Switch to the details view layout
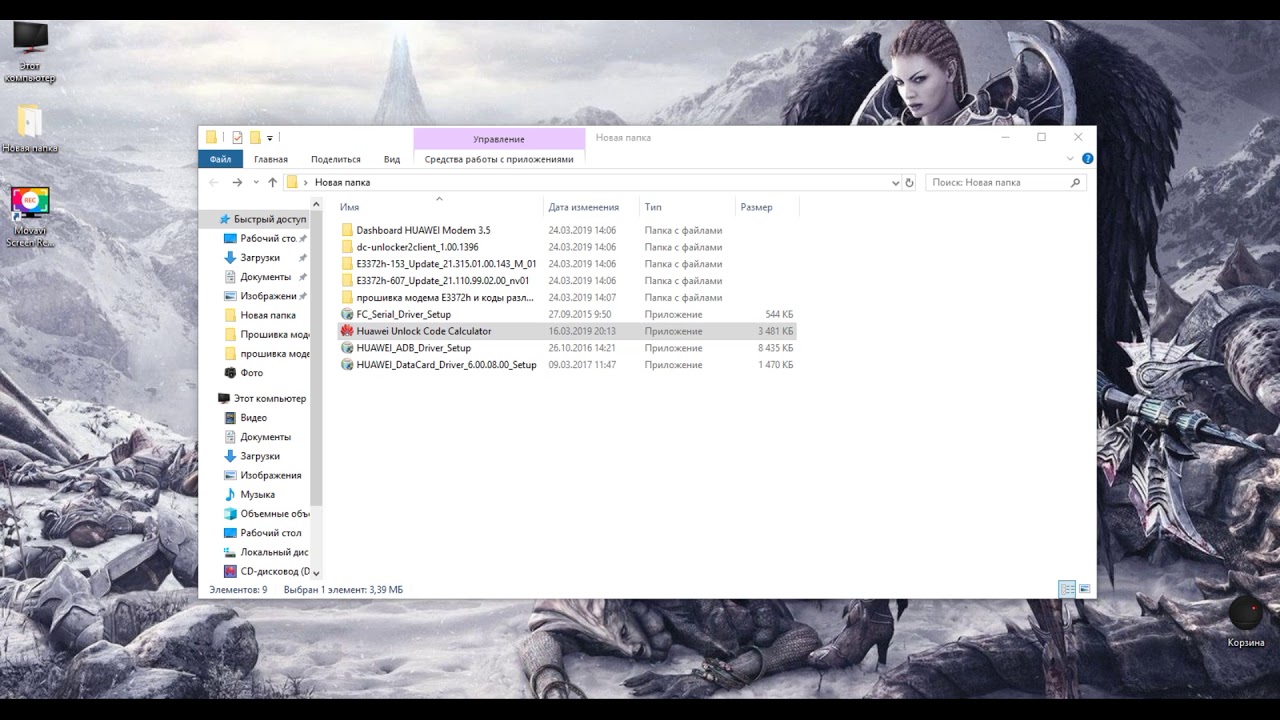Viewport: 1280px width, 720px height. tap(1067, 589)
